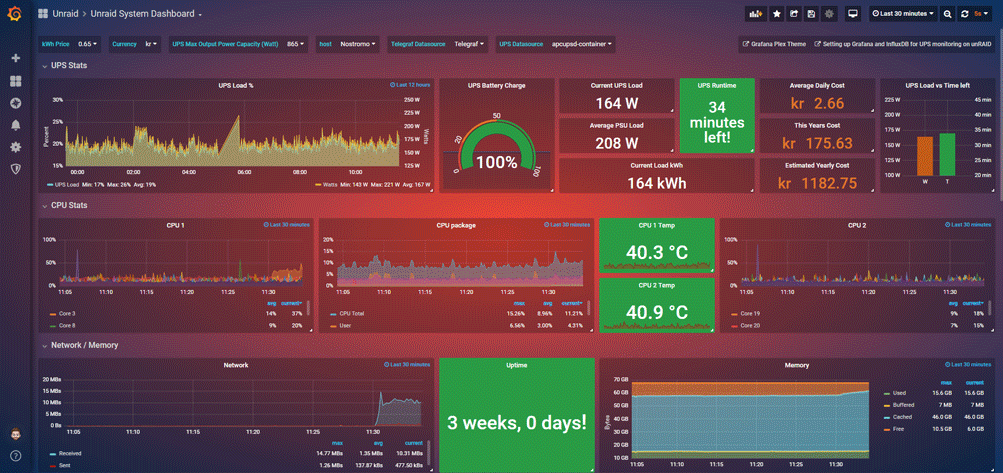Open the host Nostromo variable dropdown
The image size is (1003, 473).
click(x=358, y=44)
